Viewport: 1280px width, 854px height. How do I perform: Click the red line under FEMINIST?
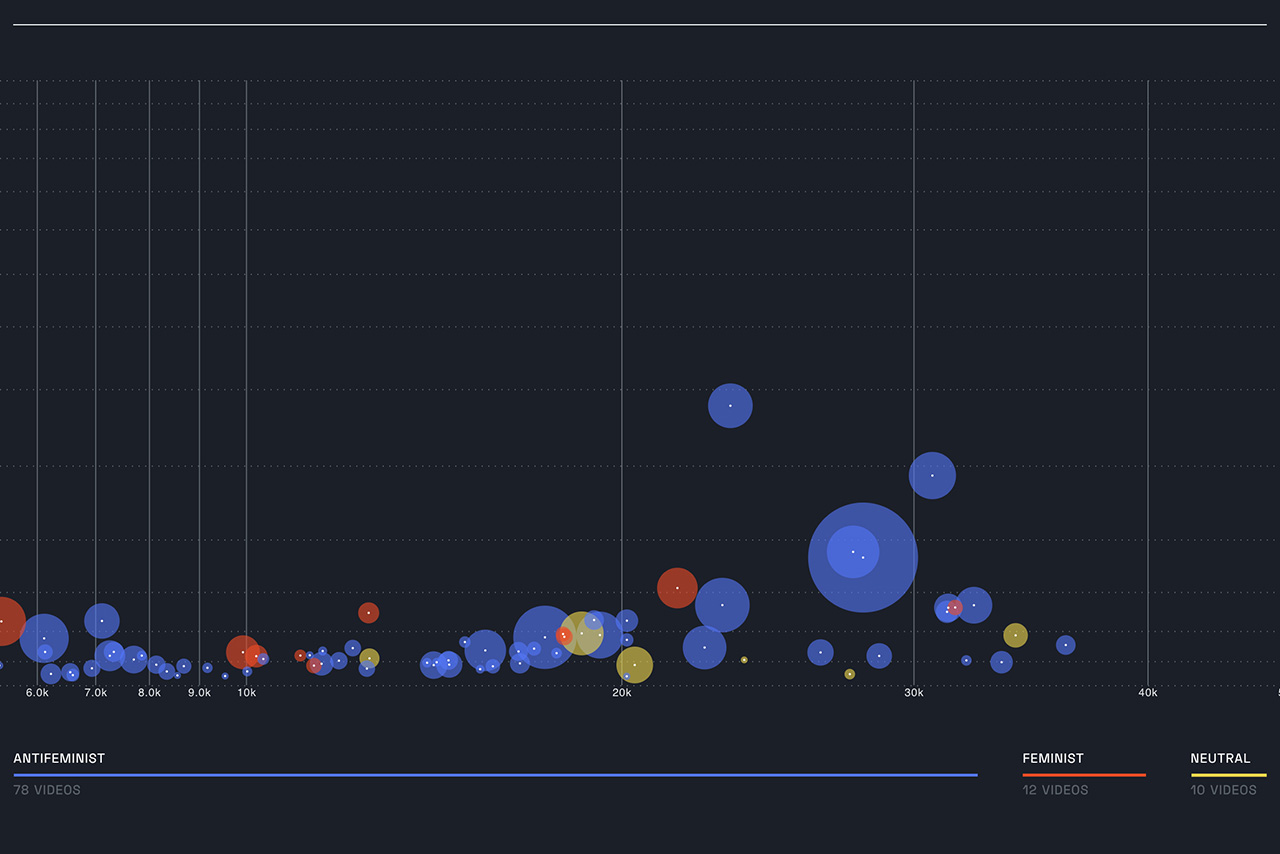pos(1084,775)
